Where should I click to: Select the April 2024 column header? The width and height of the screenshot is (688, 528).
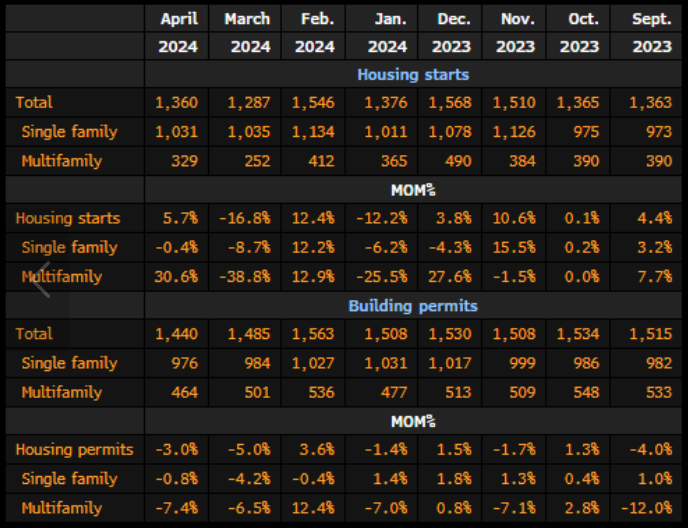click(x=178, y=32)
